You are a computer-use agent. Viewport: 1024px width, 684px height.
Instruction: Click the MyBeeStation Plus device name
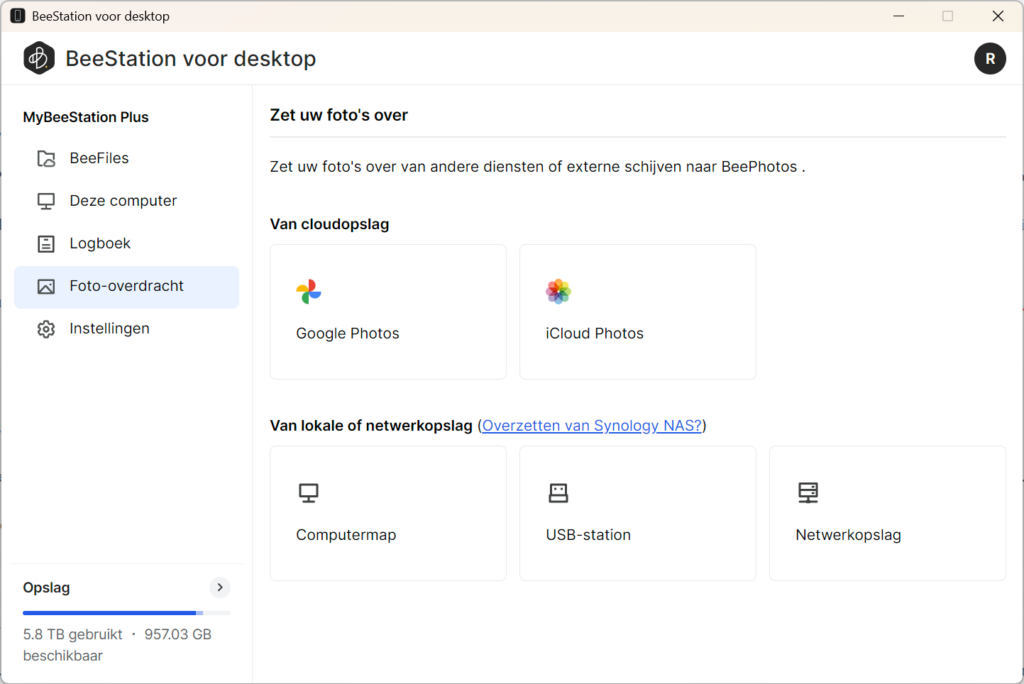[x=86, y=117]
